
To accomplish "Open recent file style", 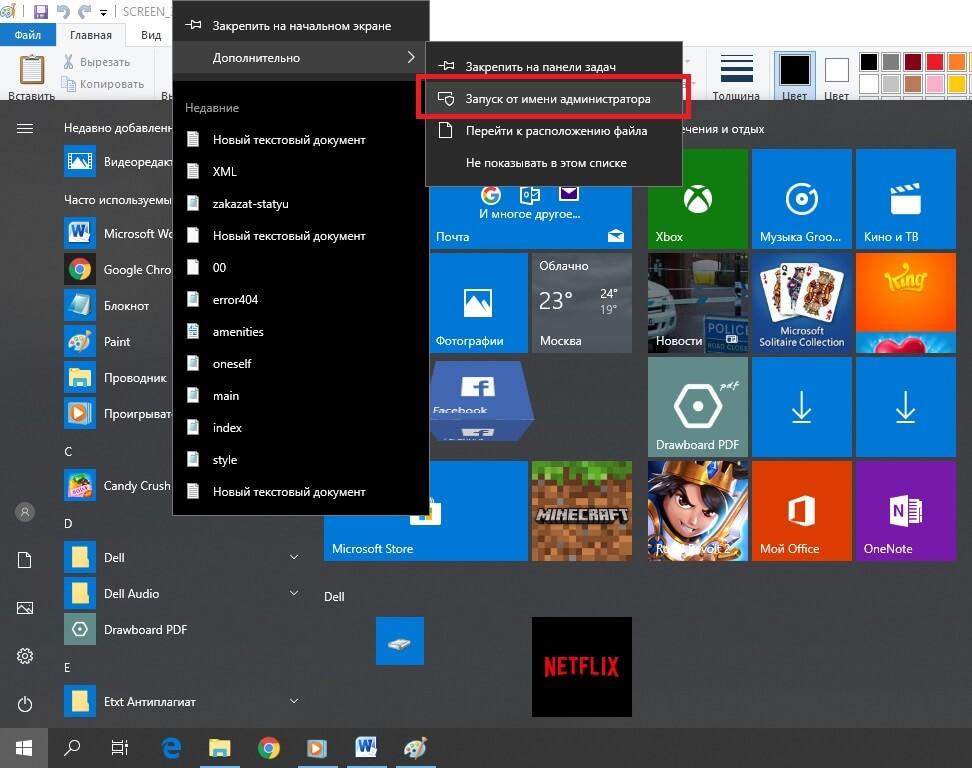I will point(301,460).
